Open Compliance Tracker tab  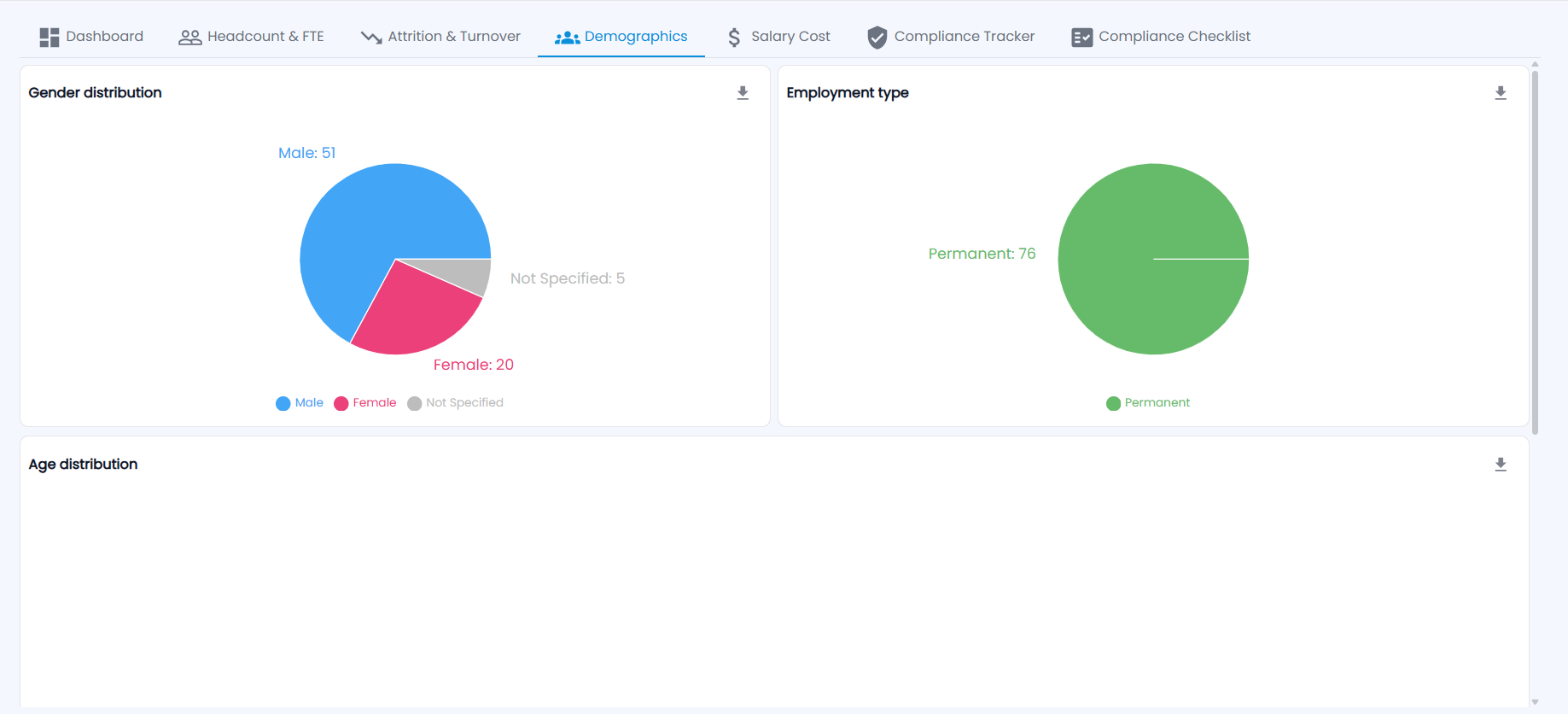[x=951, y=37]
